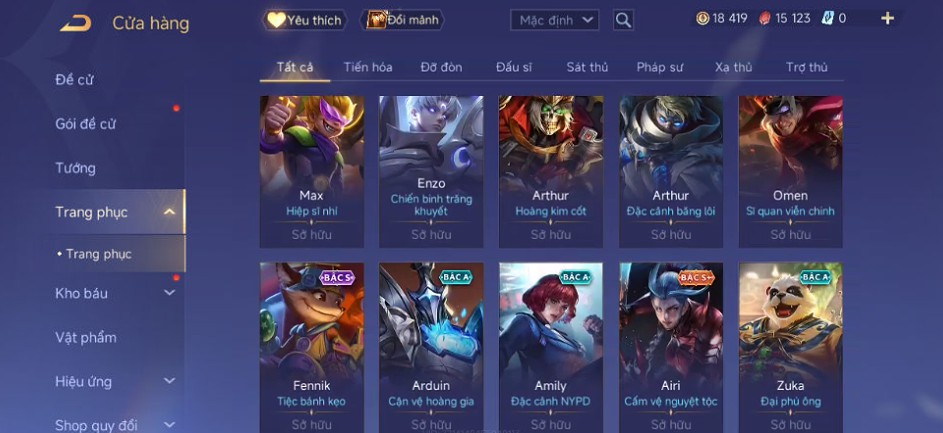Open the Yêu thích heart filter
Screen dimensions: 943x433
click(304, 20)
